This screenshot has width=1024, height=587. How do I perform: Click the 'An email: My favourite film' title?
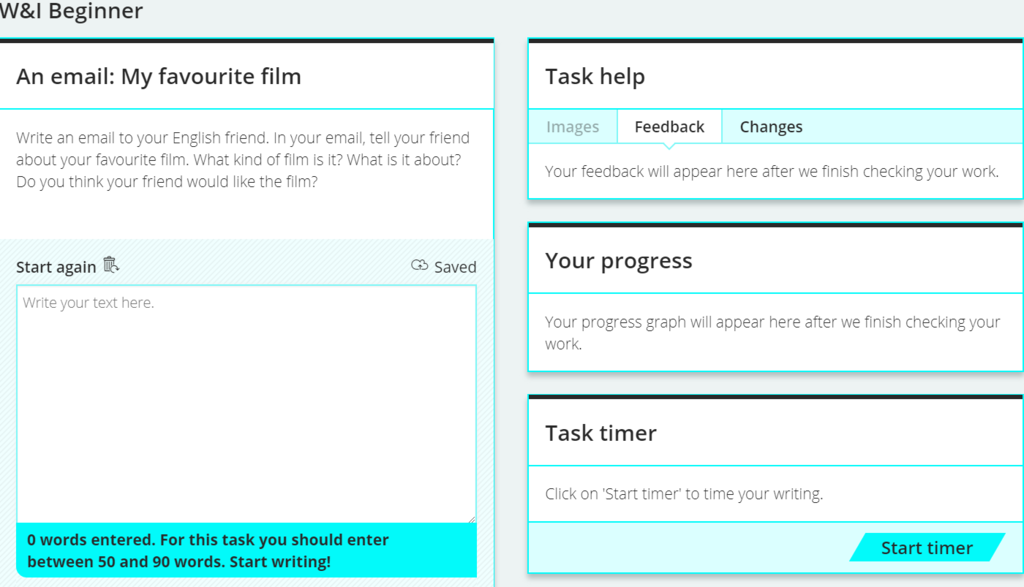click(159, 76)
